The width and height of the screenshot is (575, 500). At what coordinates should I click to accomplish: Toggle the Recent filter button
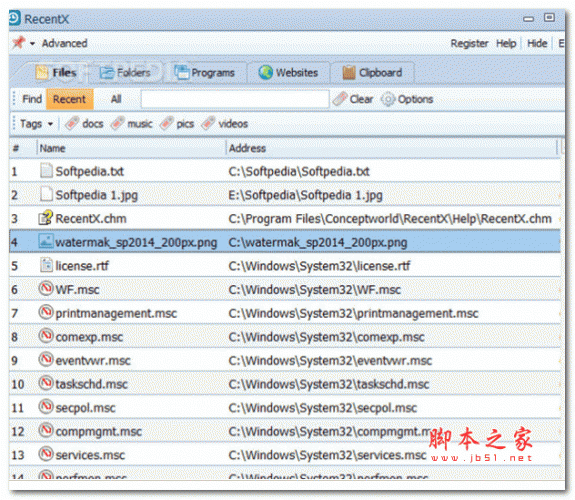coord(69,99)
